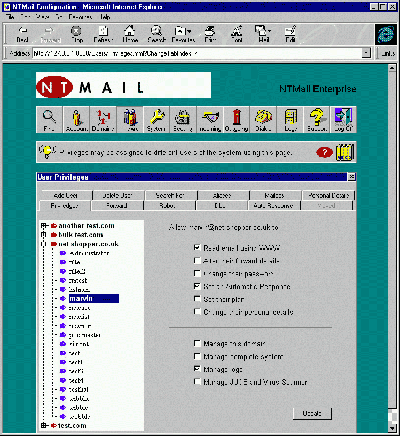Open the Favorites menu in menu bar

coord(80,17)
